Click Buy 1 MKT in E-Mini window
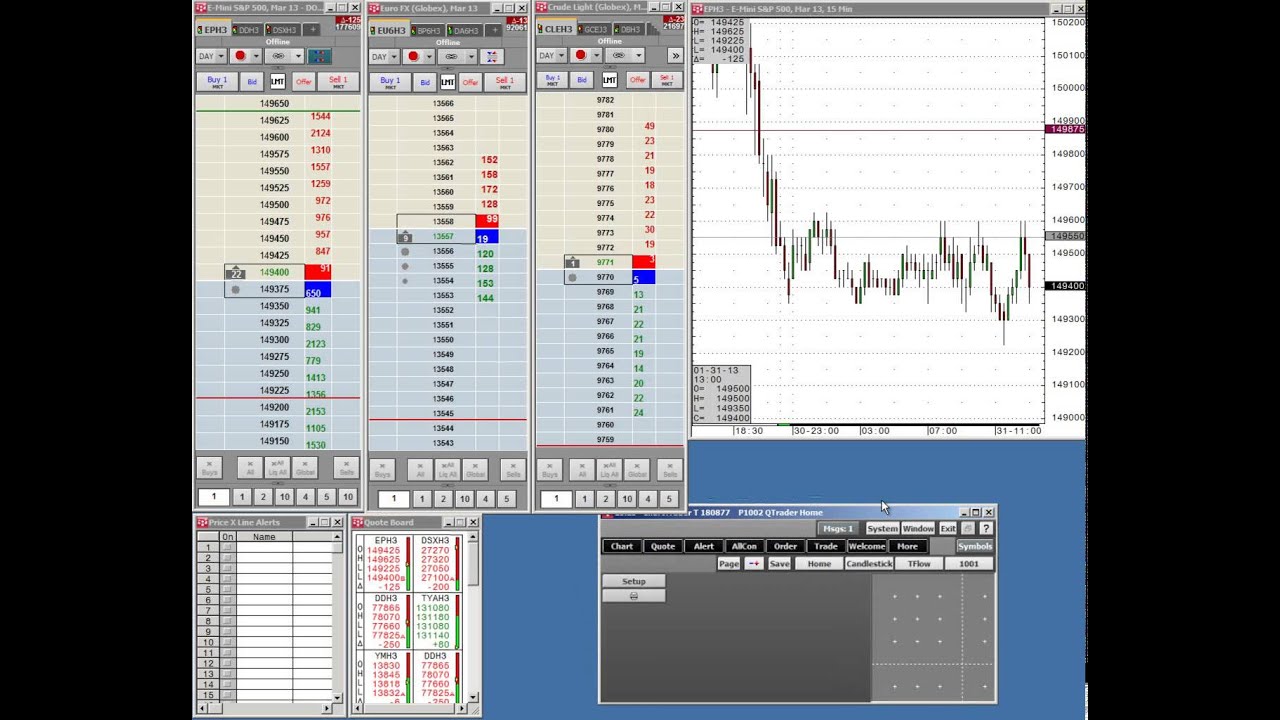The width and height of the screenshot is (1280, 720). click(x=217, y=82)
